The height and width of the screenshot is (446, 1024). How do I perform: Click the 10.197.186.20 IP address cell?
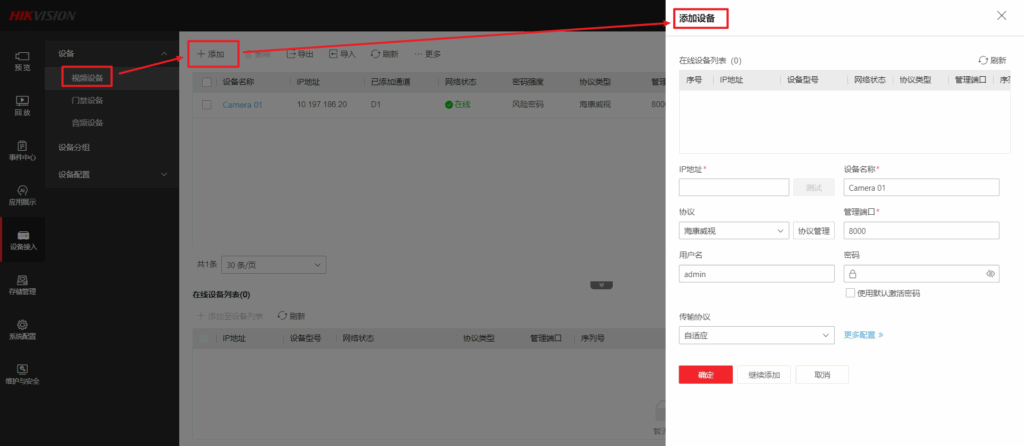tap(322, 104)
